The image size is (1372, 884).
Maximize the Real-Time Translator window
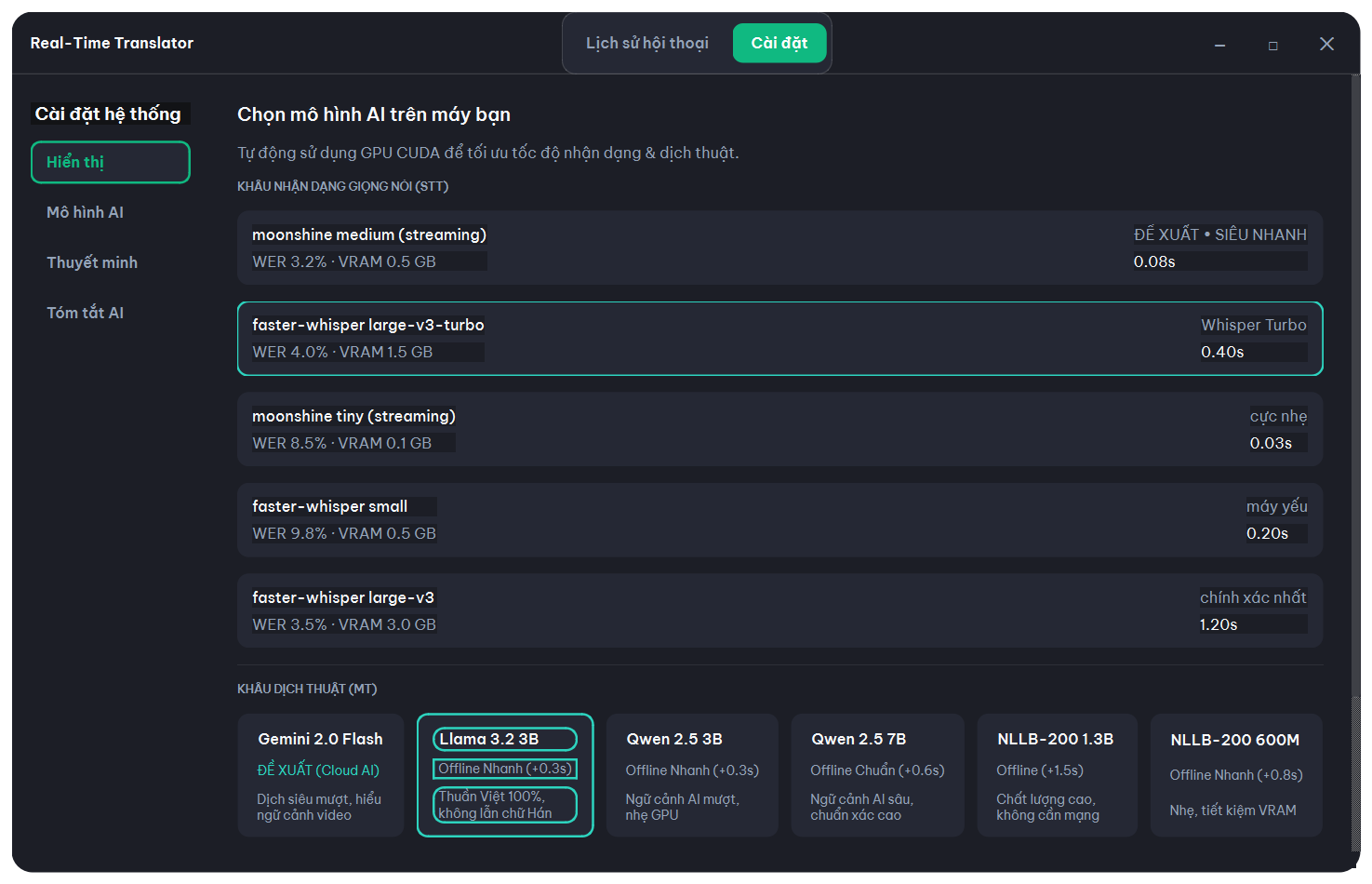(x=1272, y=45)
